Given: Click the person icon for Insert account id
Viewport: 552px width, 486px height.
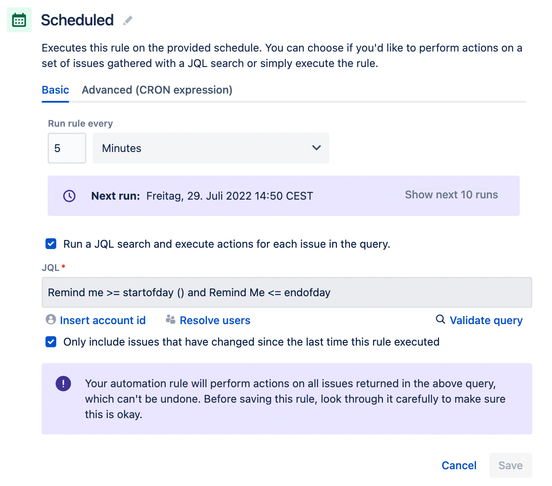Looking at the screenshot, I should click(x=51, y=320).
